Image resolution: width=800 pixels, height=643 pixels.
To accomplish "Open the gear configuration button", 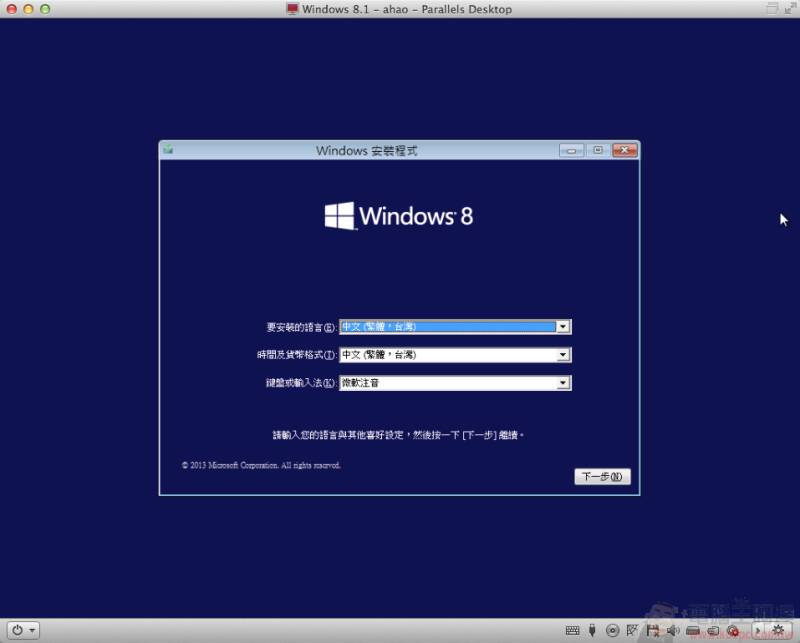I will 778,631.
